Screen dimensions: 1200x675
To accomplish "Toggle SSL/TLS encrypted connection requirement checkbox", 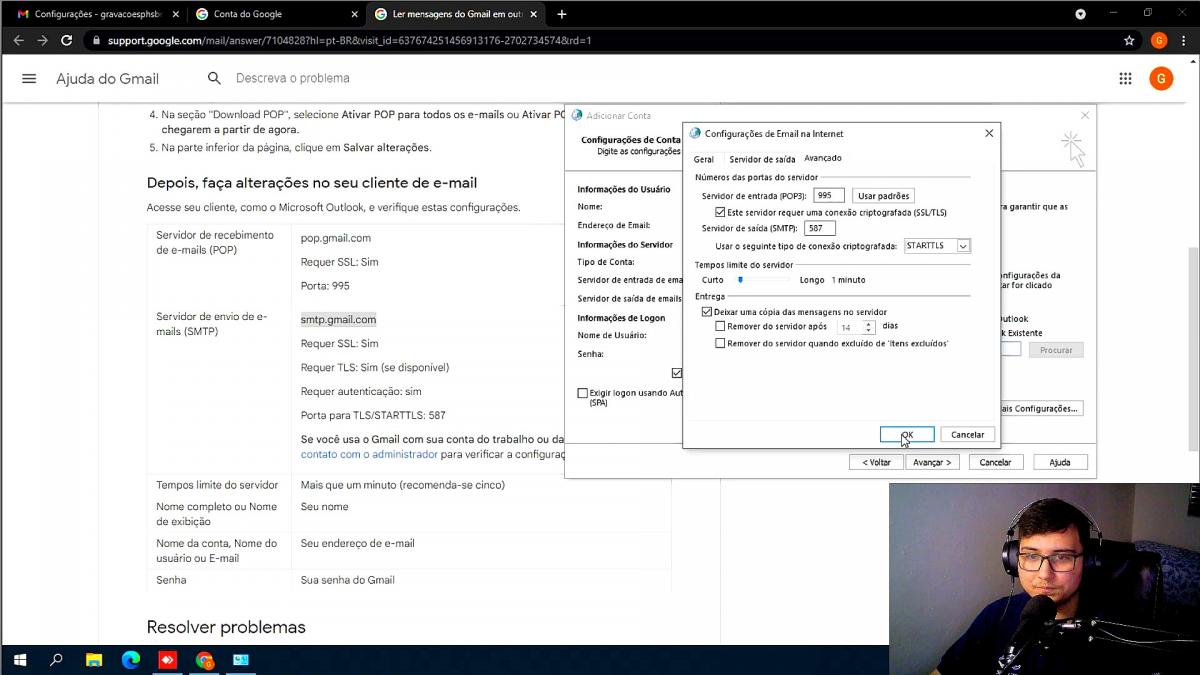I will pyautogui.click(x=720, y=213).
